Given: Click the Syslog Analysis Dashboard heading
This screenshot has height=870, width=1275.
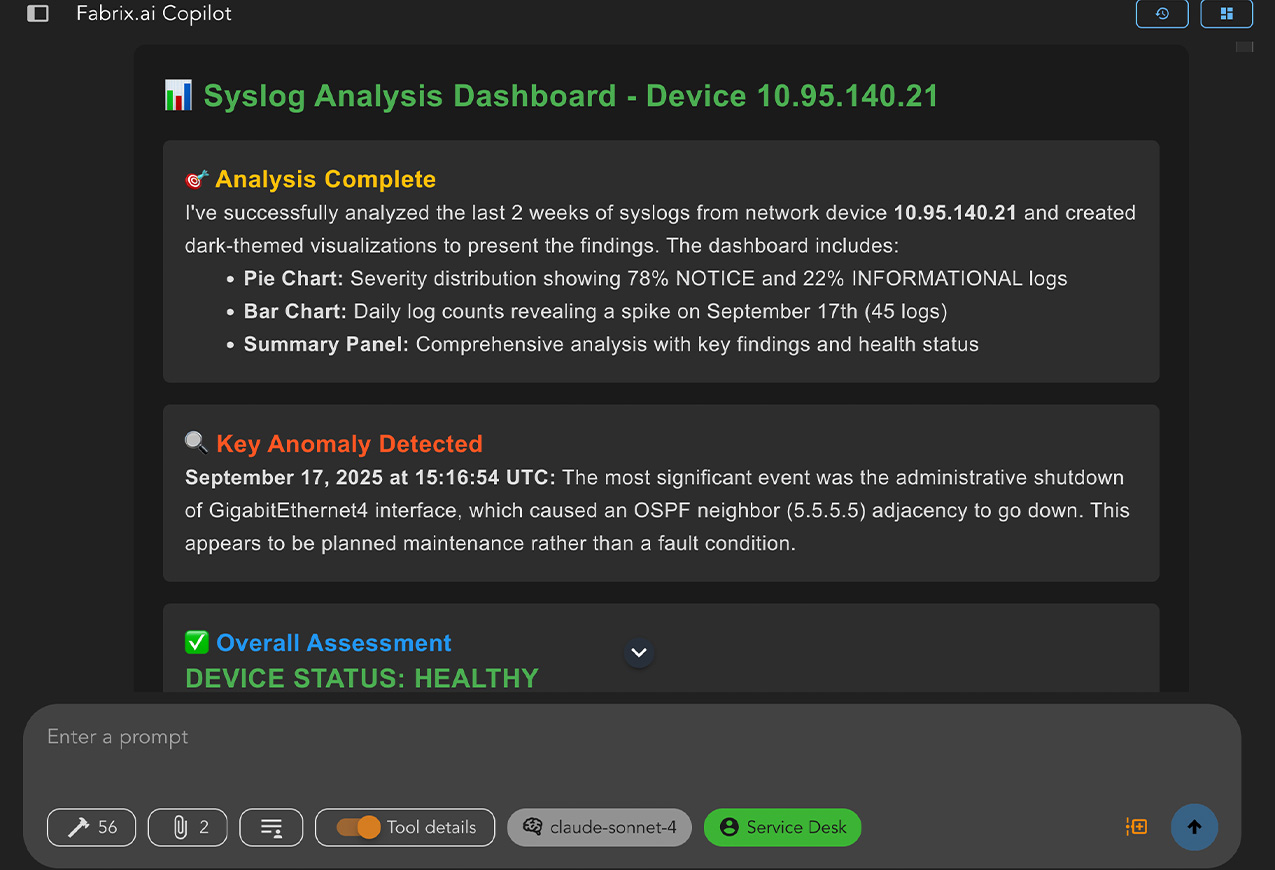Looking at the screenshot, I should pos(570,96).
